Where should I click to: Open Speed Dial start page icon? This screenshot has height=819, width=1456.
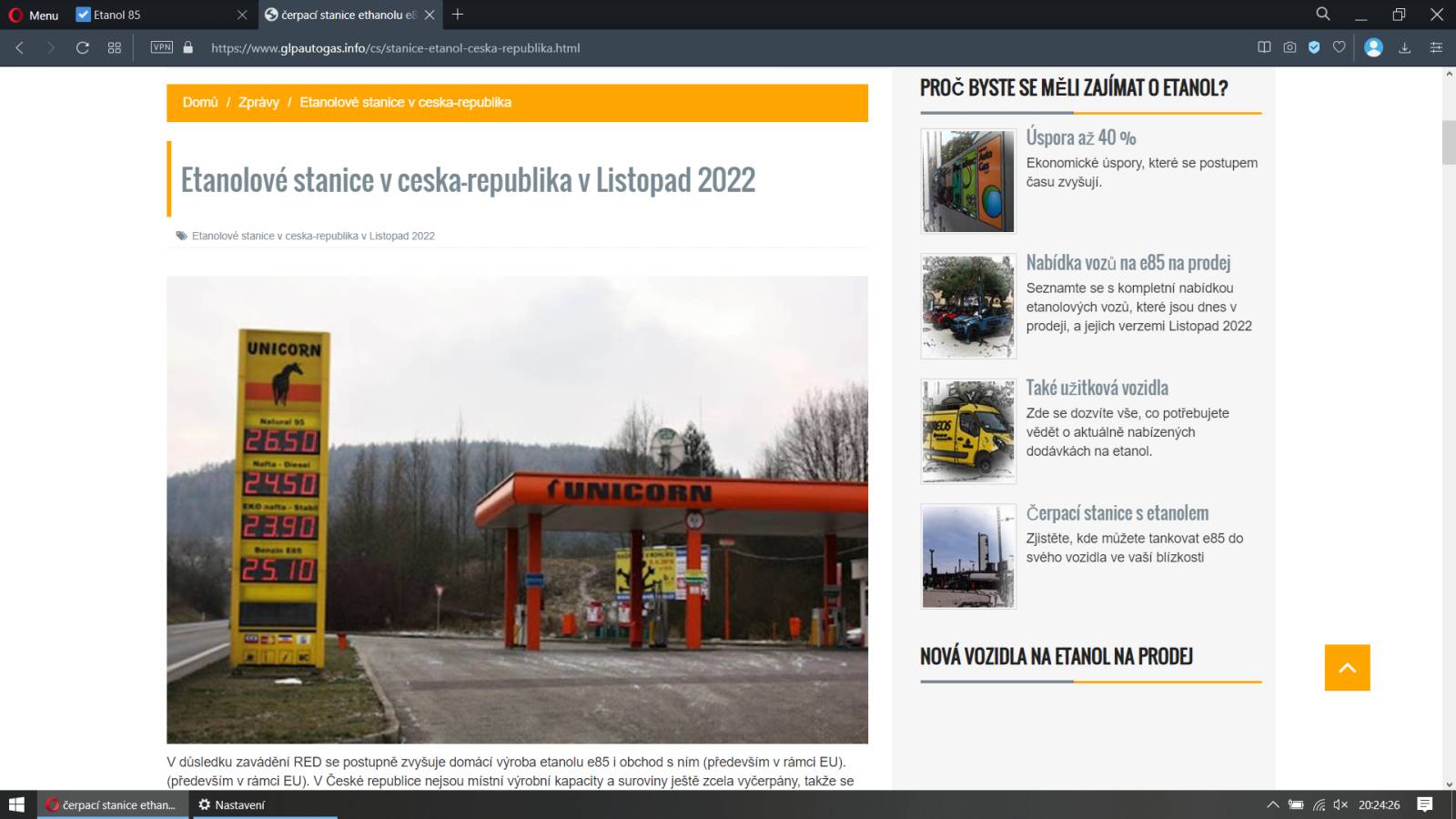tap(115, 47)
